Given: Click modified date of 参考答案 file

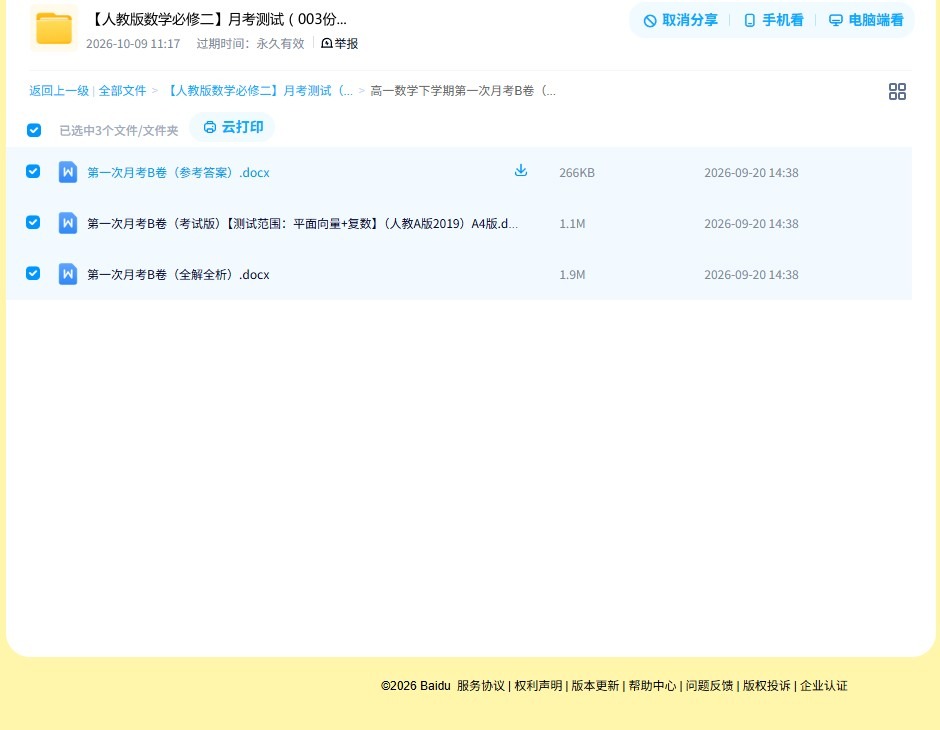Looking at the screenshot, I should [751, 173].
